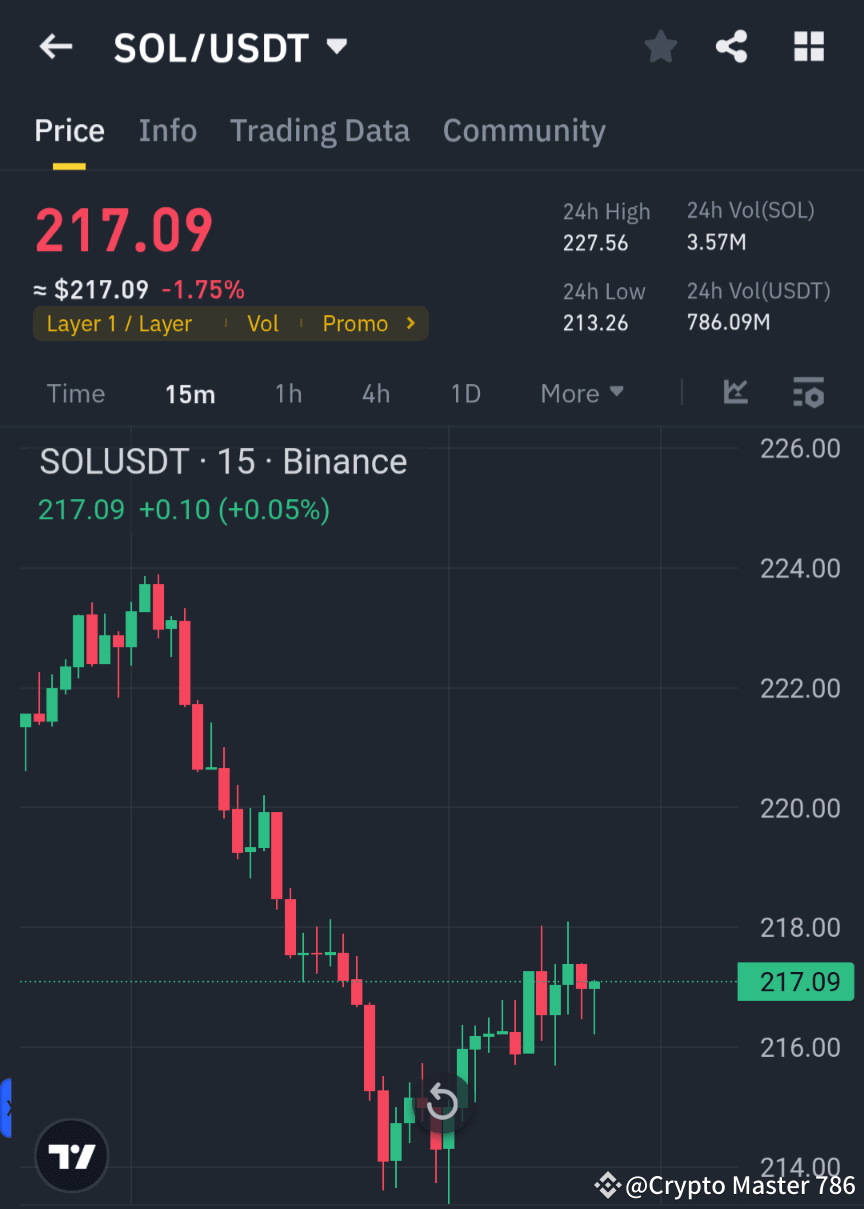The height and width of the screenshot is (1209, 864).
Task: Open the SOL/USDT pair selector dropdown
Action: click(336, 45)
